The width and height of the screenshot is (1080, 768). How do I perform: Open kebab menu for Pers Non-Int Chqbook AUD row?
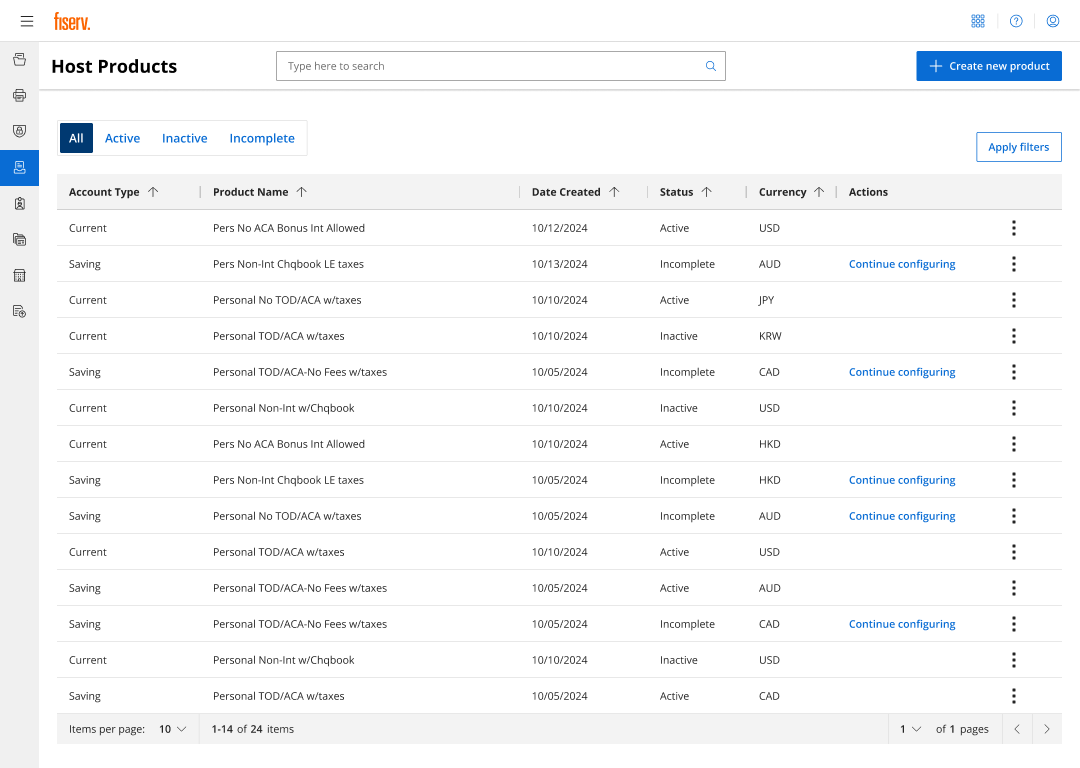[x=1013, y=264]
